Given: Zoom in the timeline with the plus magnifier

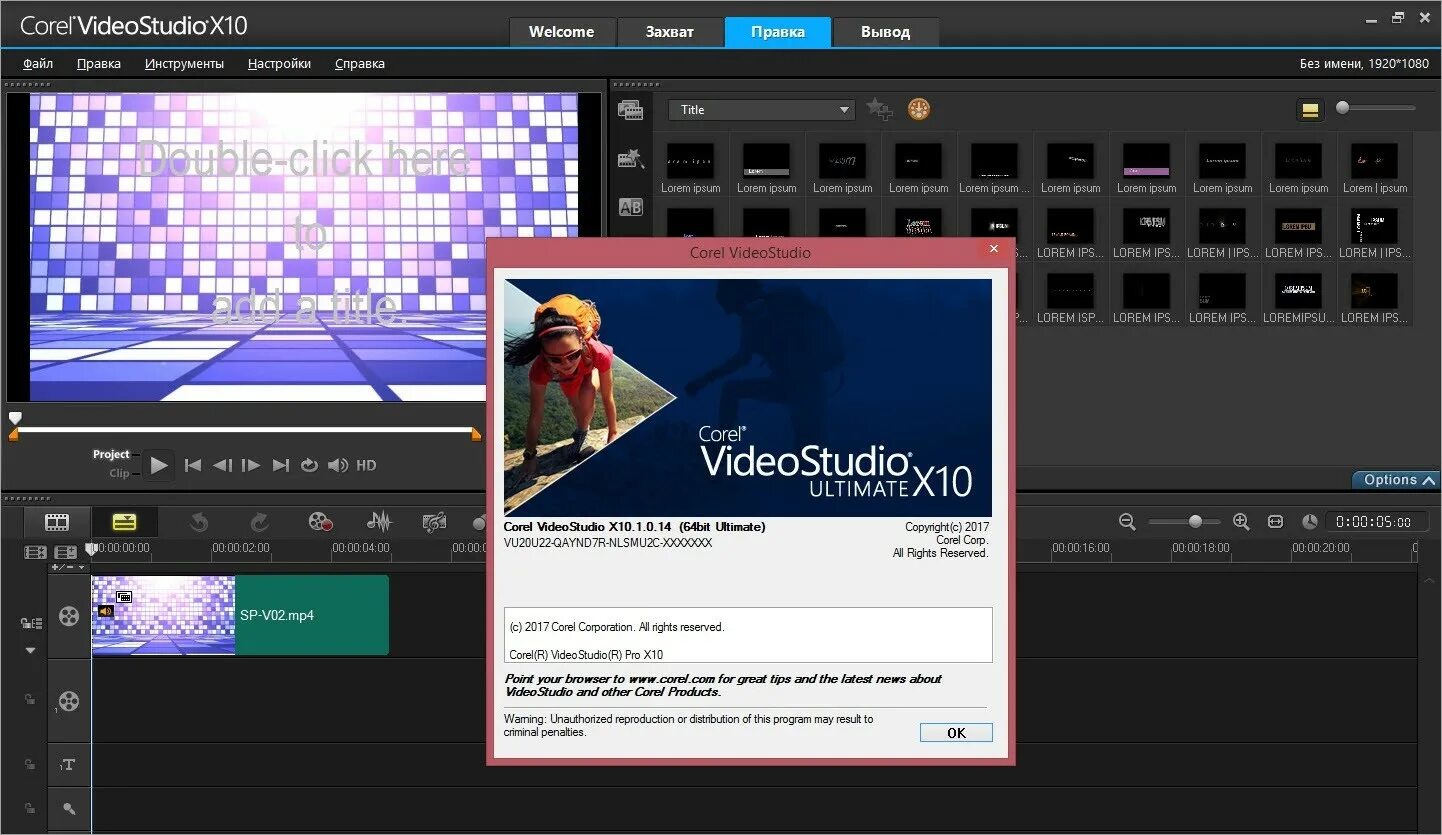Looking at the screenshot, I should 1241,522.
